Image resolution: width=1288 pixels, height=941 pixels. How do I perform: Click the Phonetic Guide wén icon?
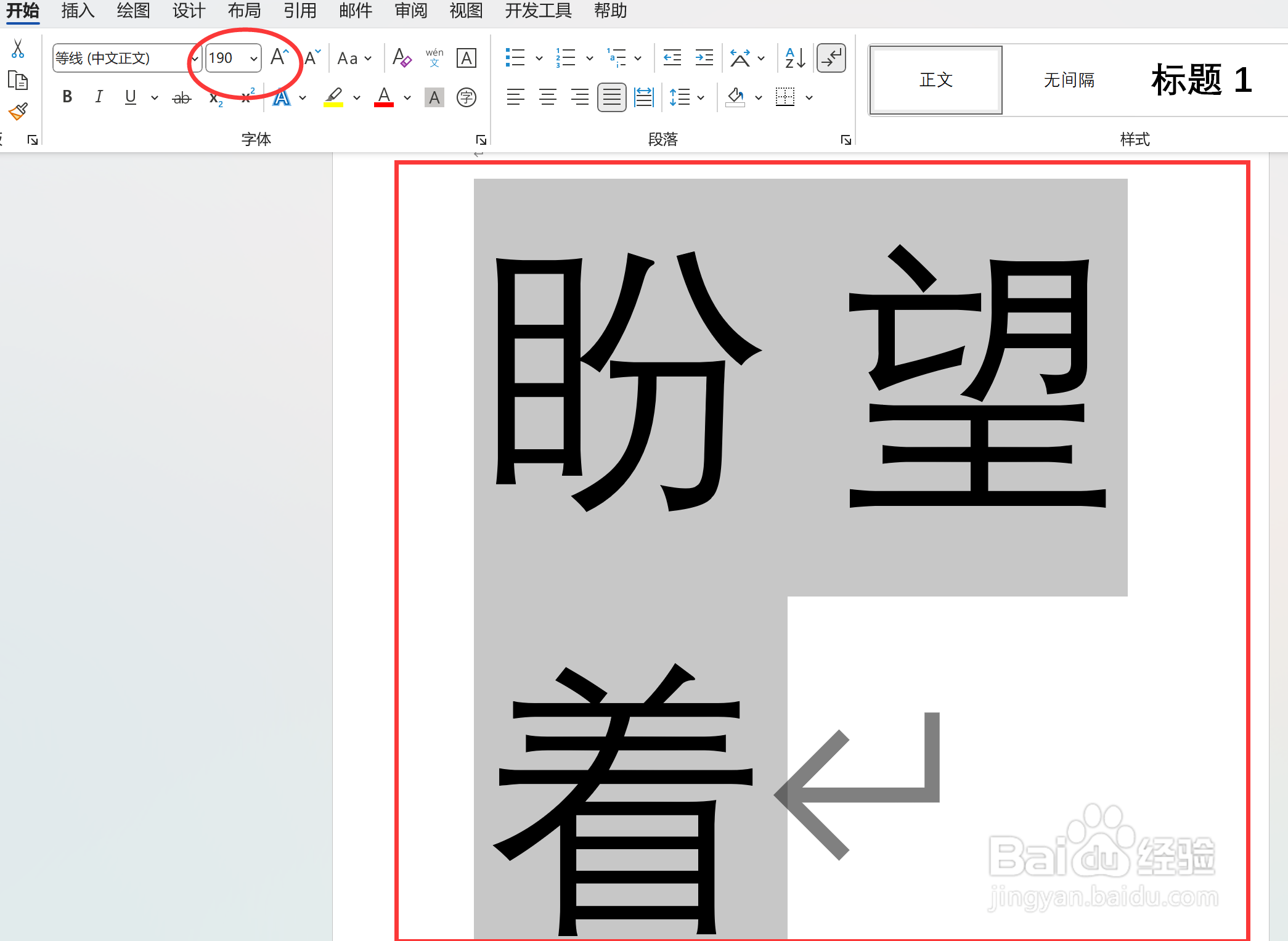point(434,58)
